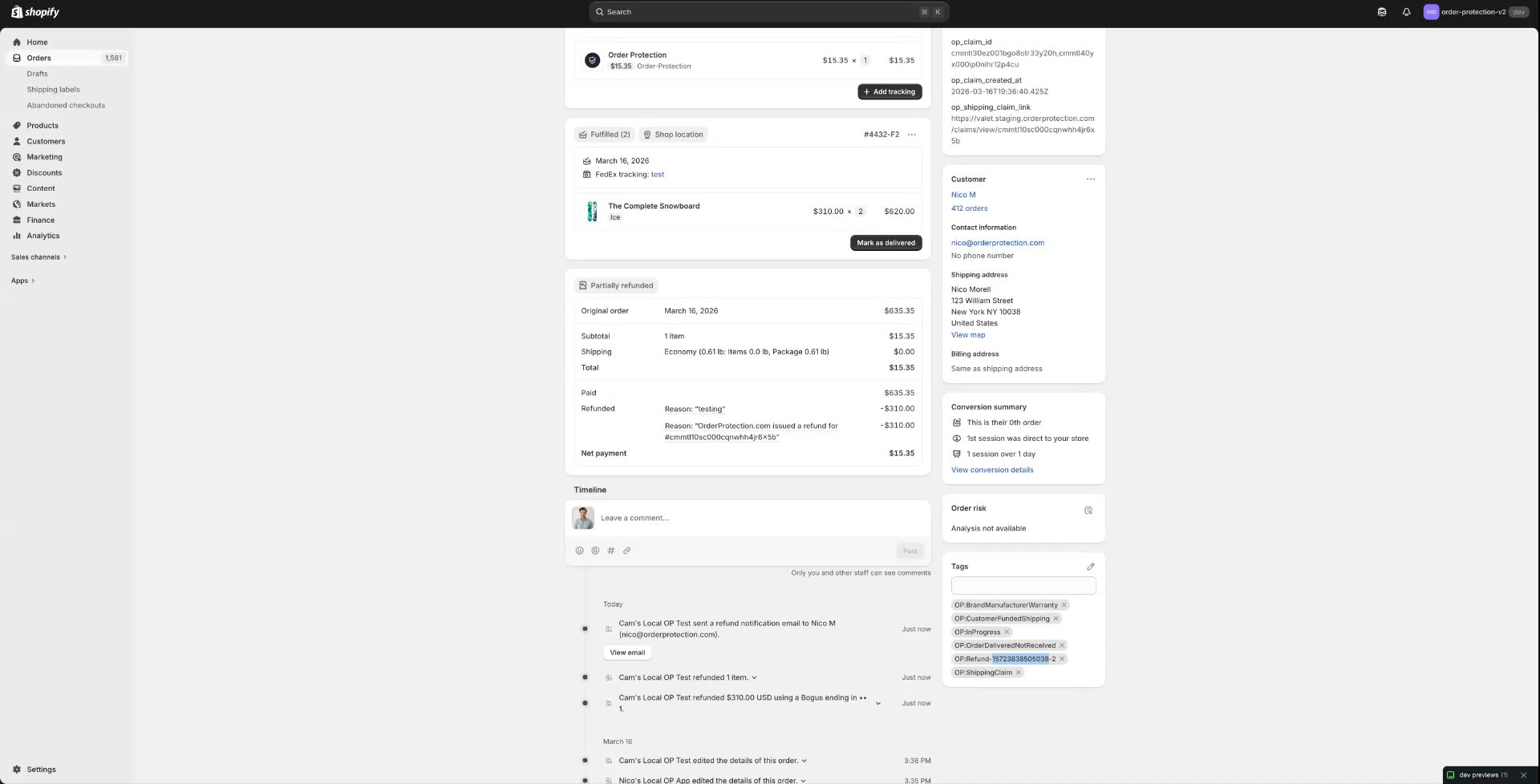Click the Order Protection shield icon
Image resolution: width=1540 pixels, height=784 pixels.
[592, 60]
